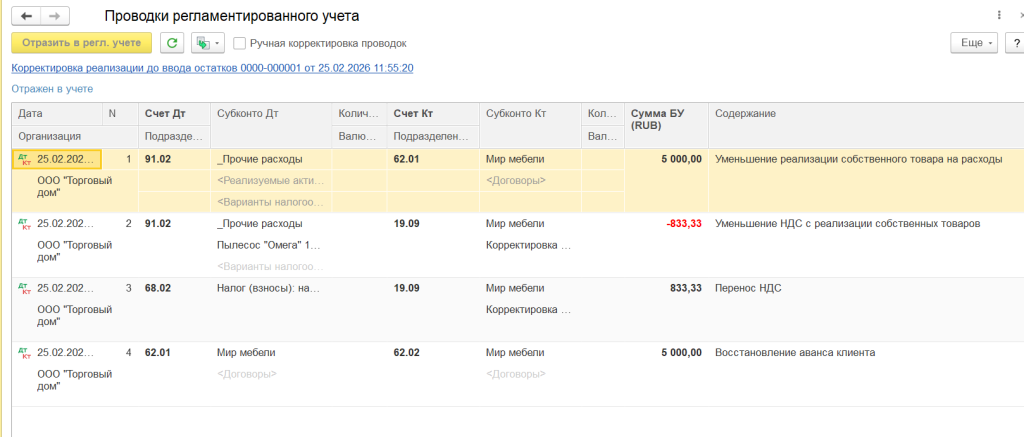Click the Отражен в учете status text
This screenshot has width=1024, height=437.
(52, 89)
